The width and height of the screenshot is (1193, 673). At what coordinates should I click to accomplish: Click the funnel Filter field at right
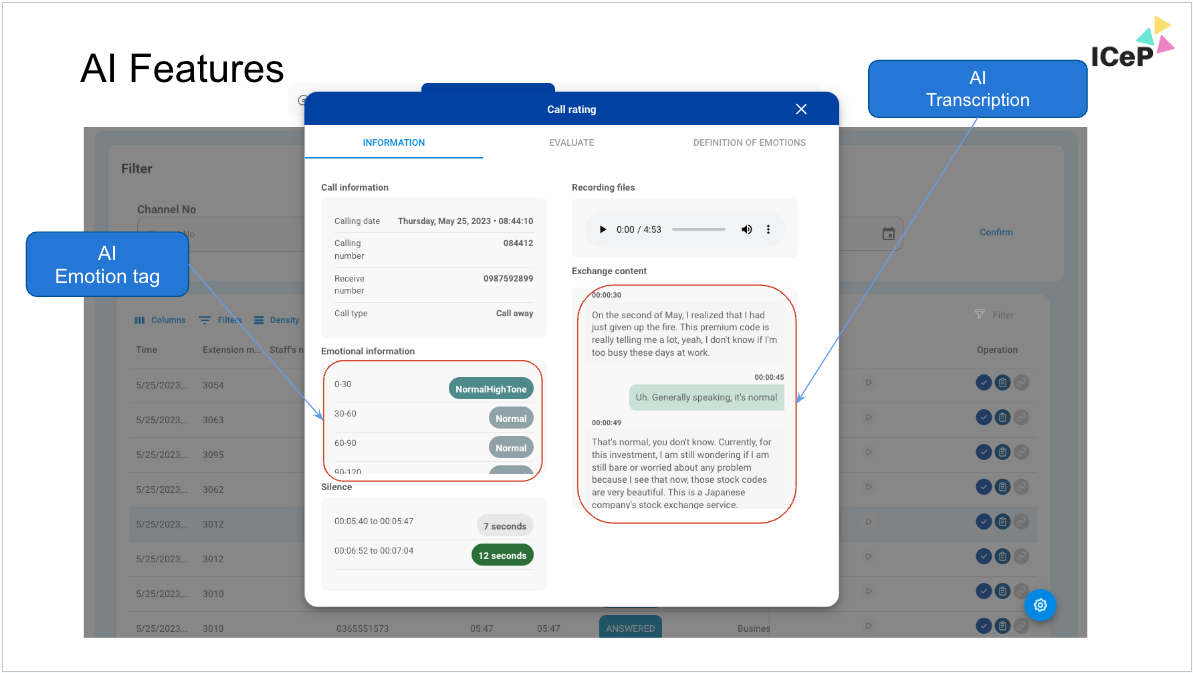click(994, 315)
